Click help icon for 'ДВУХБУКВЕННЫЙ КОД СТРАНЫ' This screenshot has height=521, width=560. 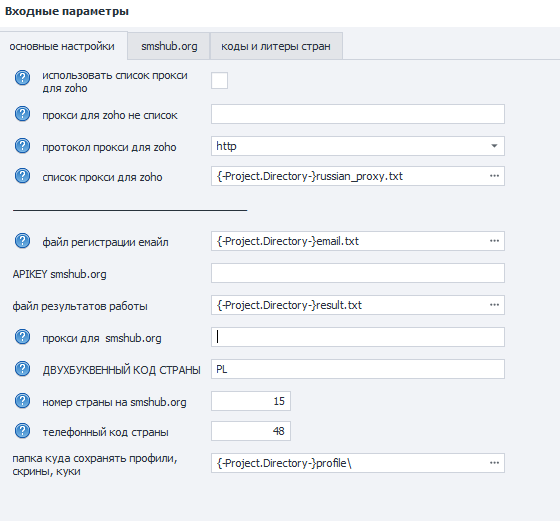[22, 369]
